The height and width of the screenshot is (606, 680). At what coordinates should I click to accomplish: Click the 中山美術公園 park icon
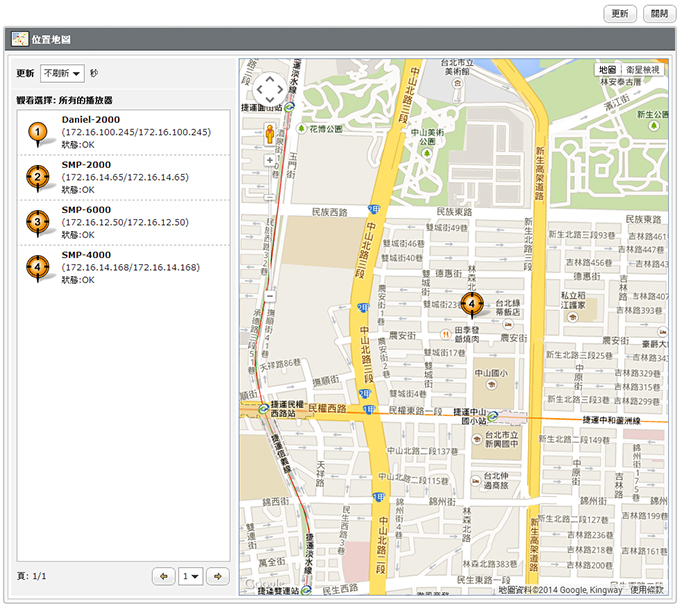click(x=427, y=153)
